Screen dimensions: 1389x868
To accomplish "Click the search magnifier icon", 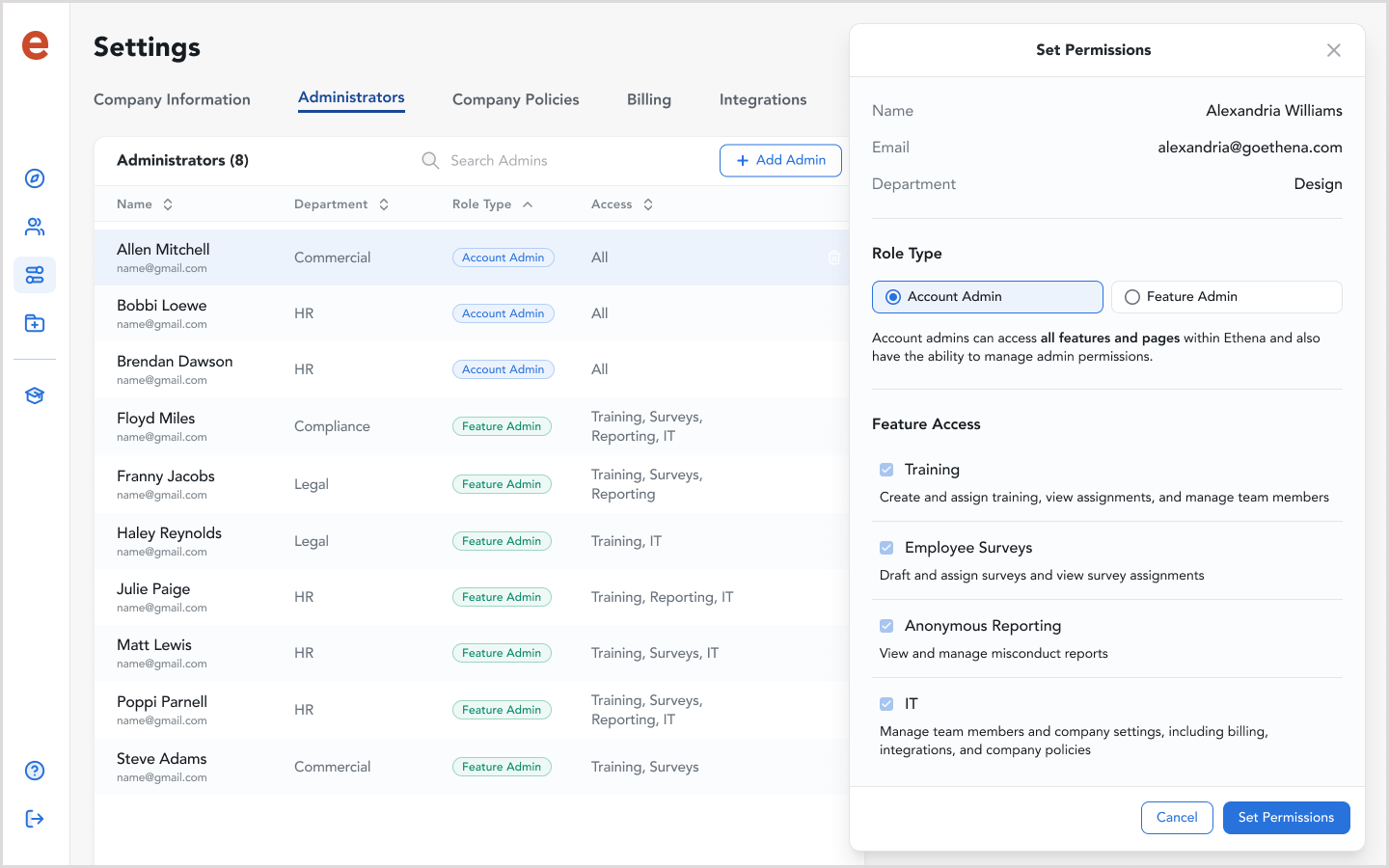I will click(x=430, y=160).
